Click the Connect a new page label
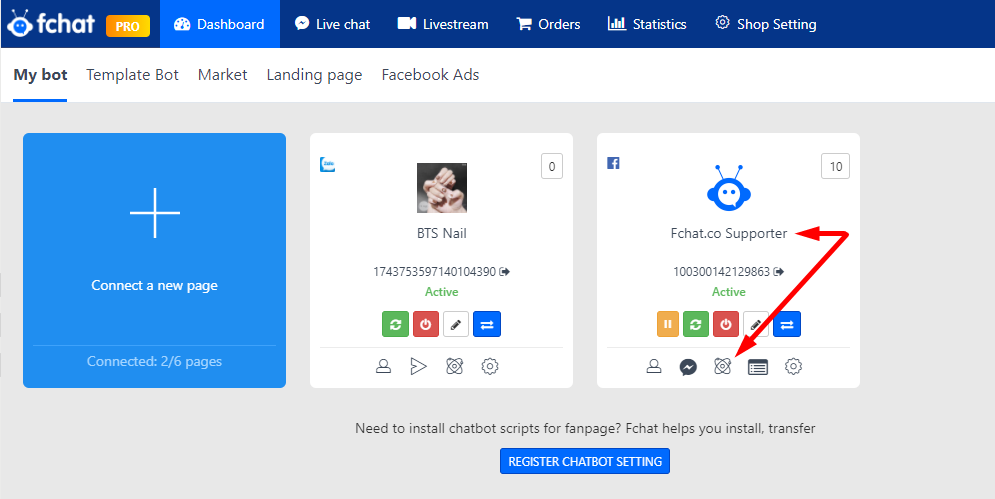The image size is (995, 499). pos(154,286)
